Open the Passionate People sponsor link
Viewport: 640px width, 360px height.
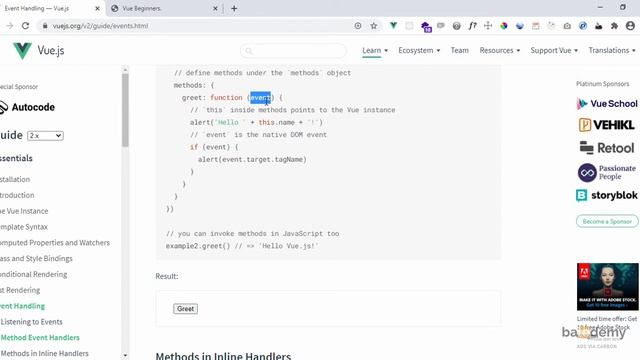[x=607, y=172]
